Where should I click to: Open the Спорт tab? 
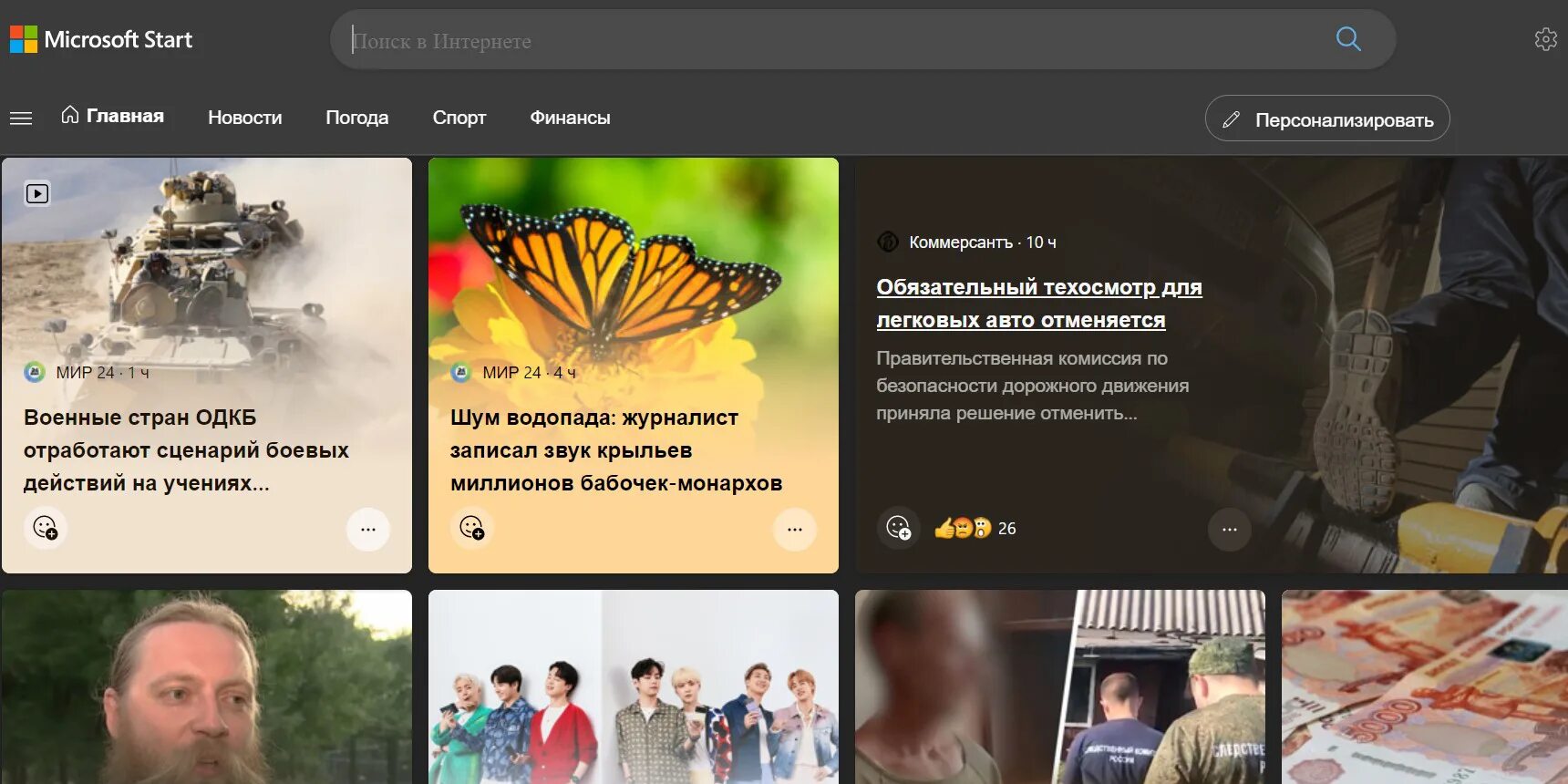tap(459, 118)
